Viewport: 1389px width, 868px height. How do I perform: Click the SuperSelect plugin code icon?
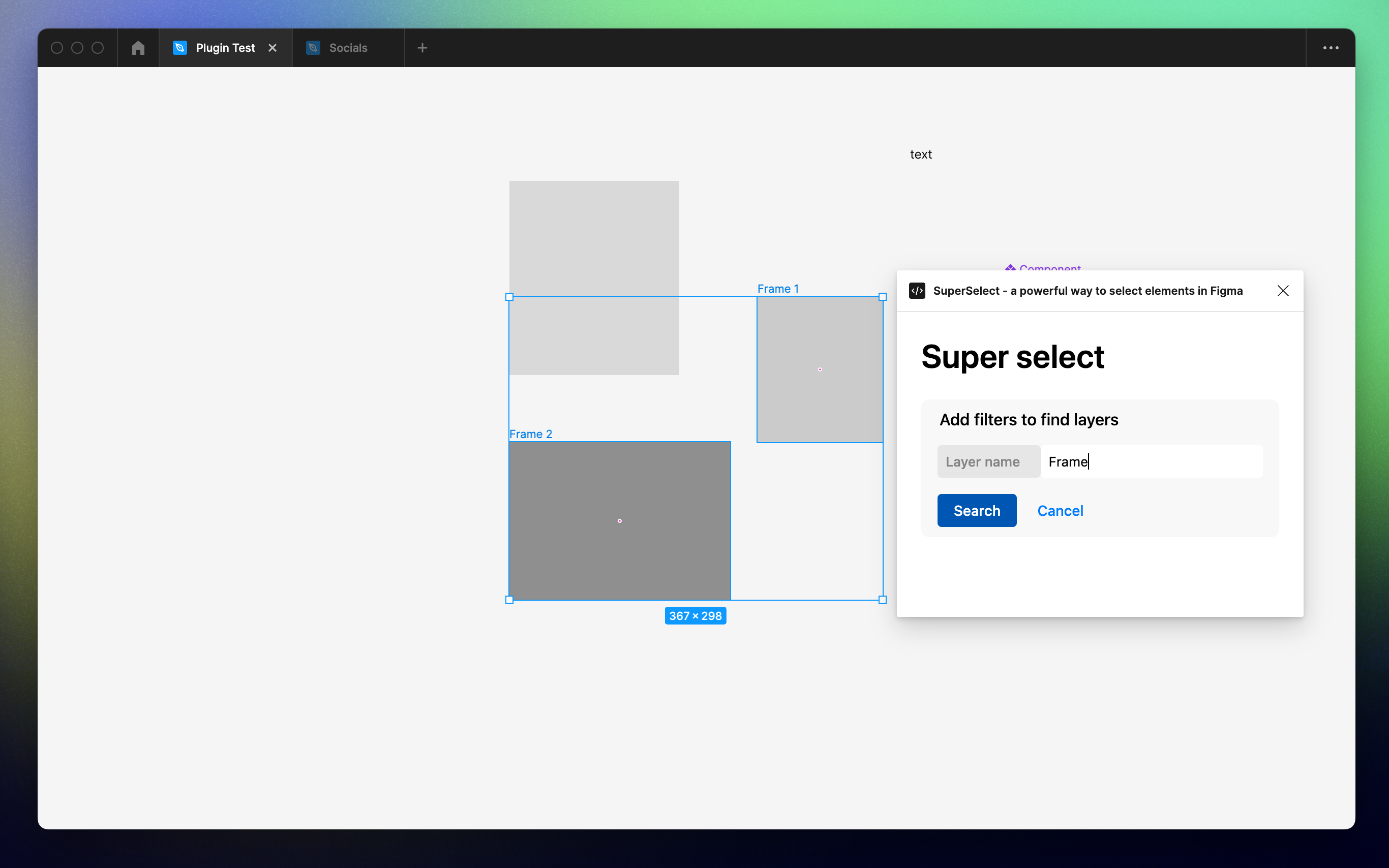(917, 291)
